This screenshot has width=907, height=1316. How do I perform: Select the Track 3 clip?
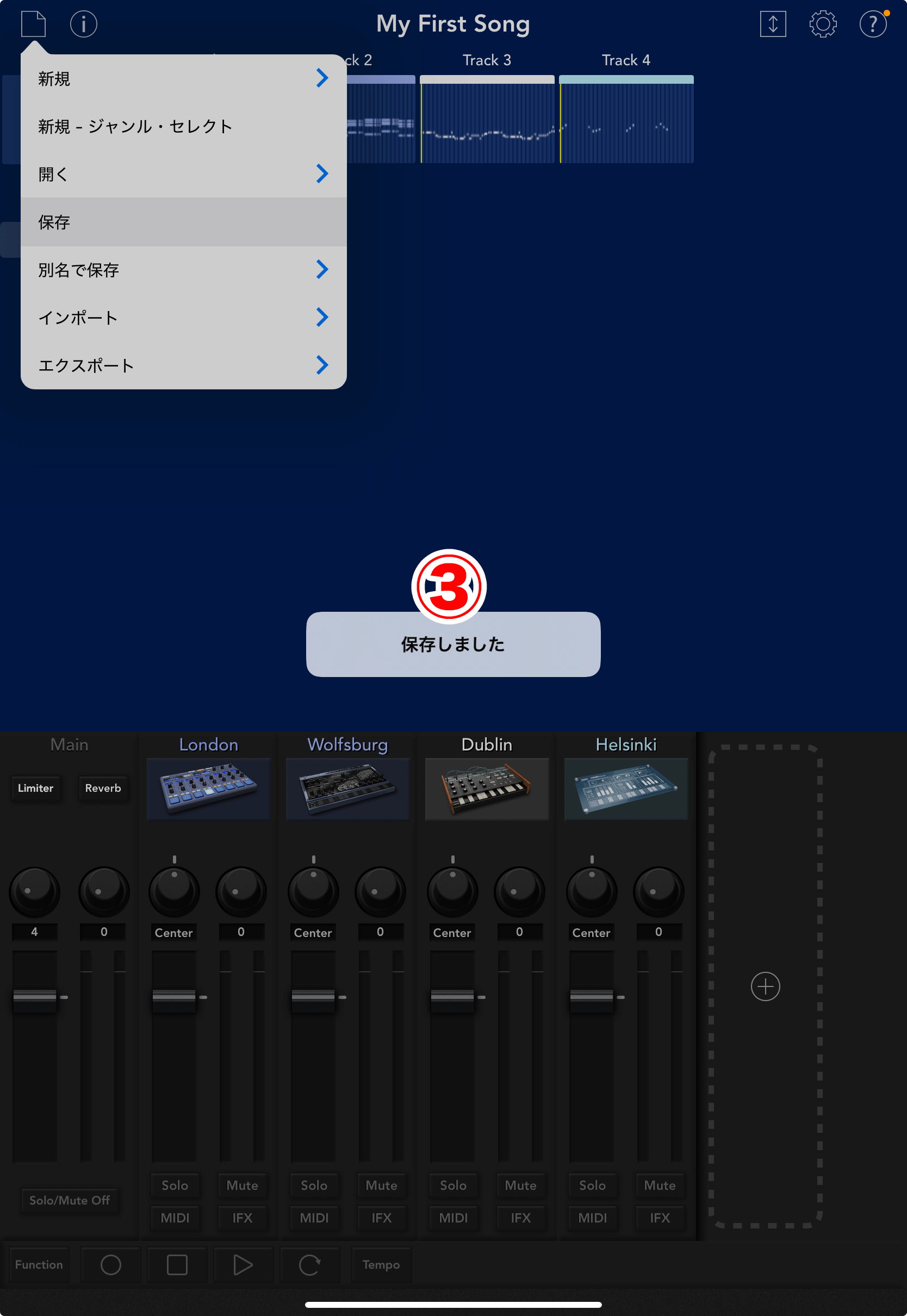[x=487, y=119]
